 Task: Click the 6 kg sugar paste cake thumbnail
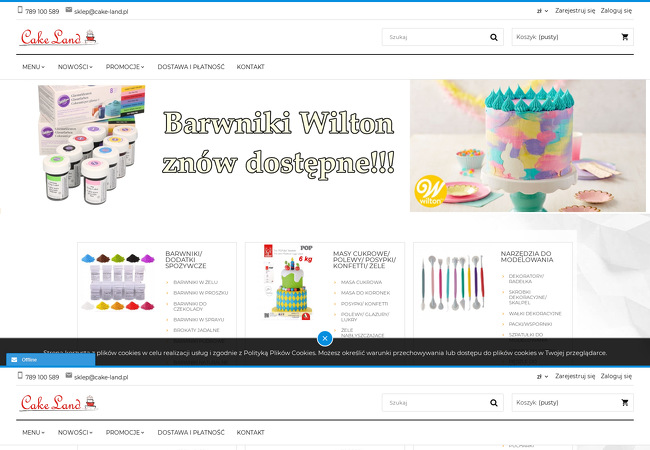(288, 282)
